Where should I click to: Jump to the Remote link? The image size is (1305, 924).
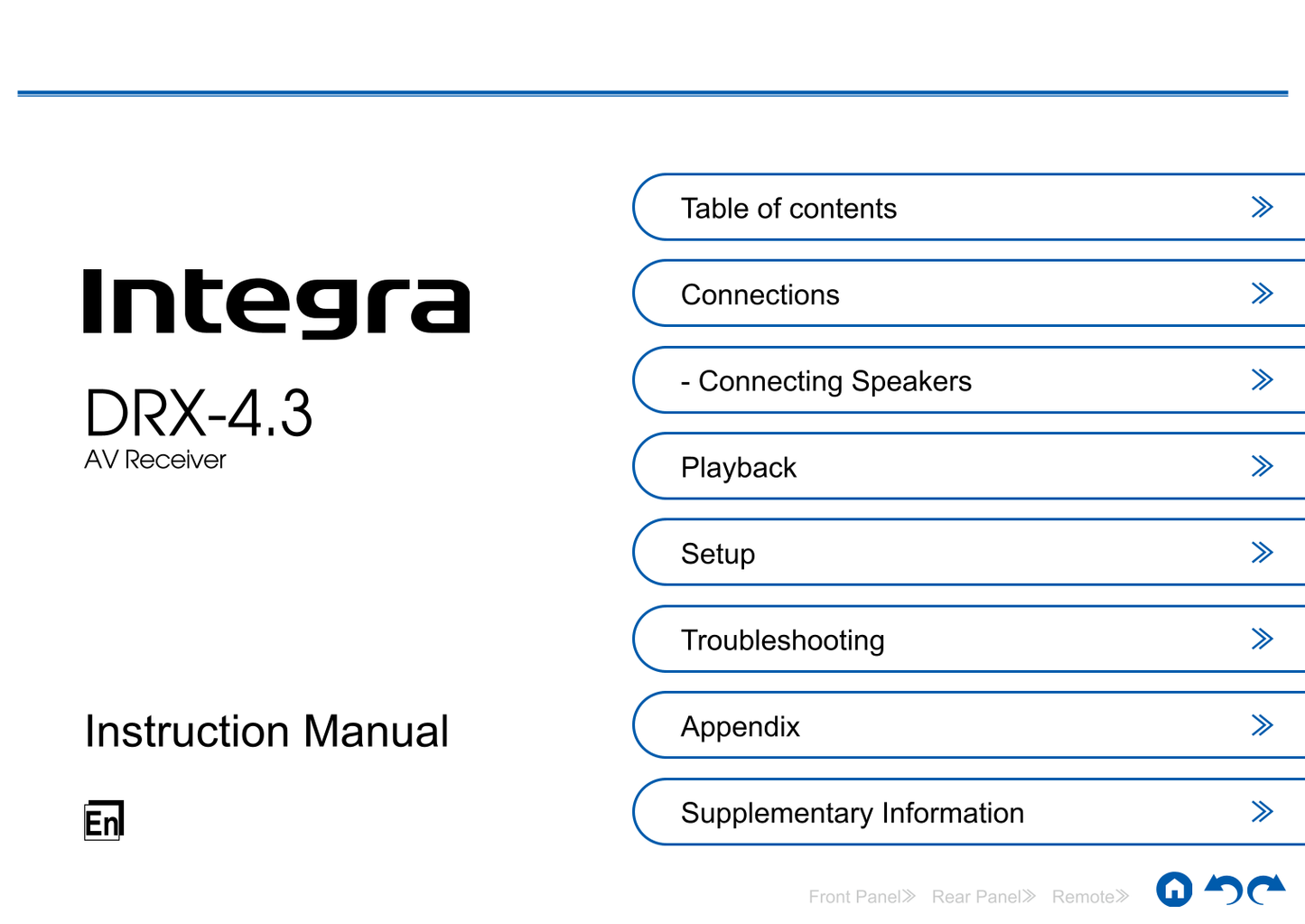1089,896
